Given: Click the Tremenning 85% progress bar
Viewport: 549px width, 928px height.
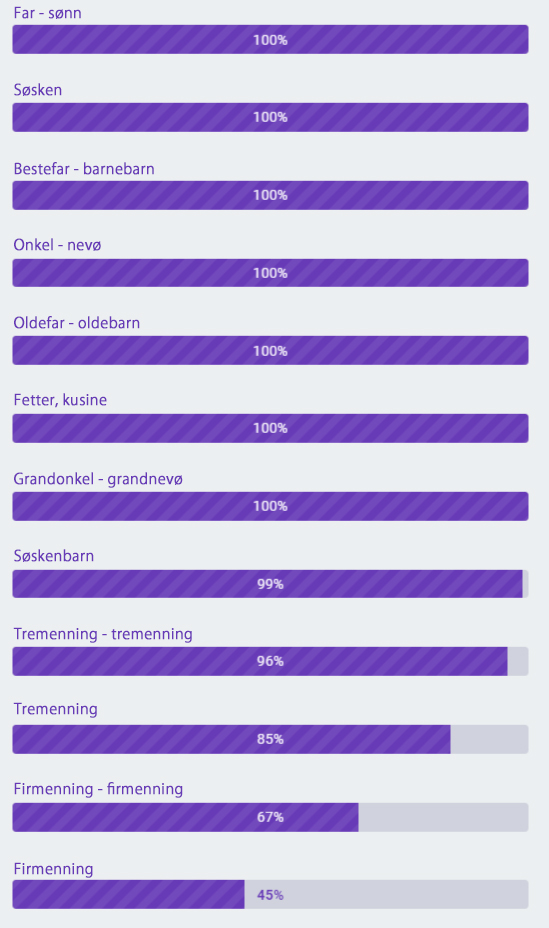Looking at the screenshot, I should [270, 739].
